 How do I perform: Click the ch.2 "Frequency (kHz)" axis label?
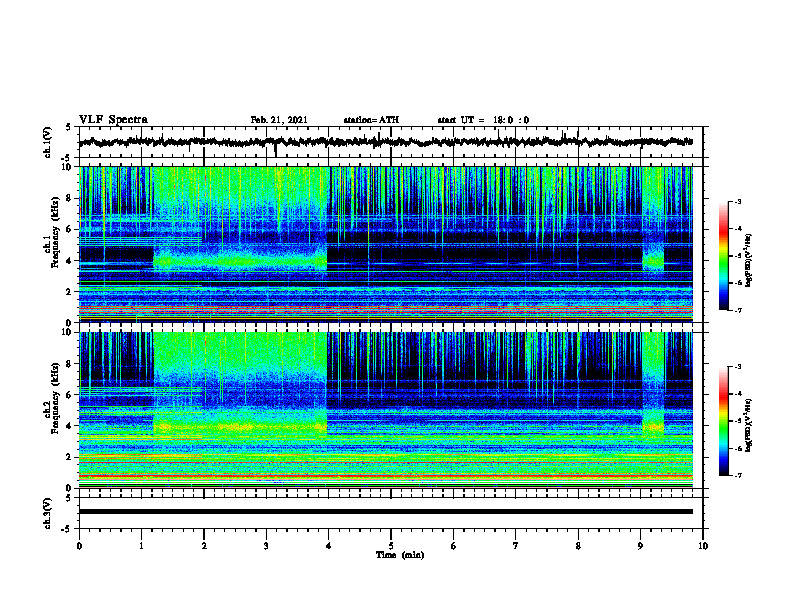54,398
